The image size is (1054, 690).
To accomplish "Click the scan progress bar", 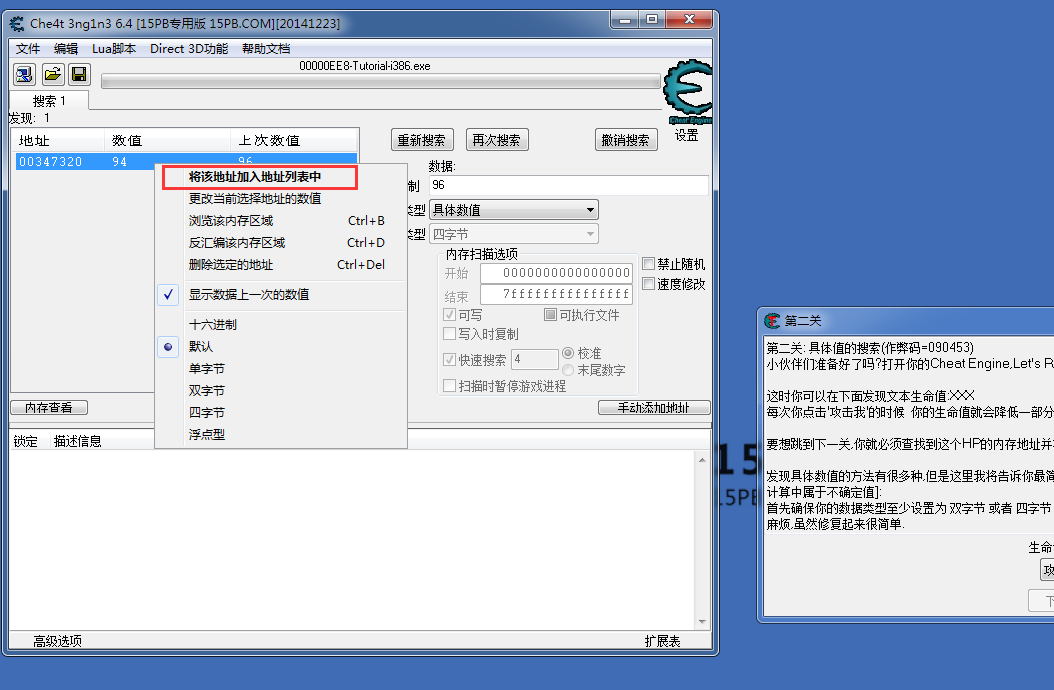I will [x=381, y=81].
